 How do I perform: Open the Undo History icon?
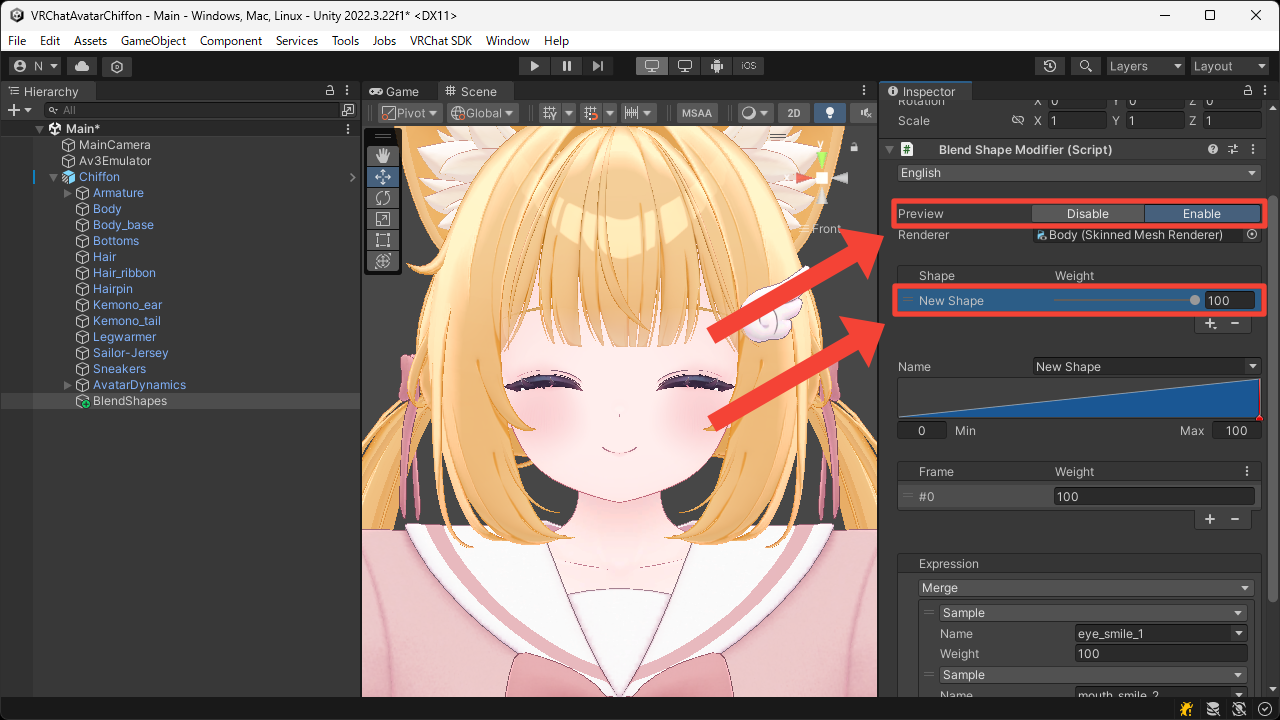[1049, 66]
